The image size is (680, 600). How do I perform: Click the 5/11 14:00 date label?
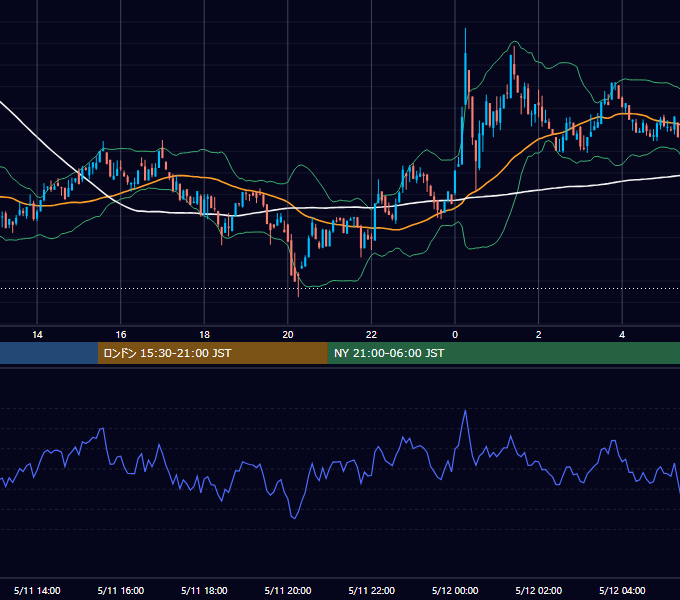37,590
